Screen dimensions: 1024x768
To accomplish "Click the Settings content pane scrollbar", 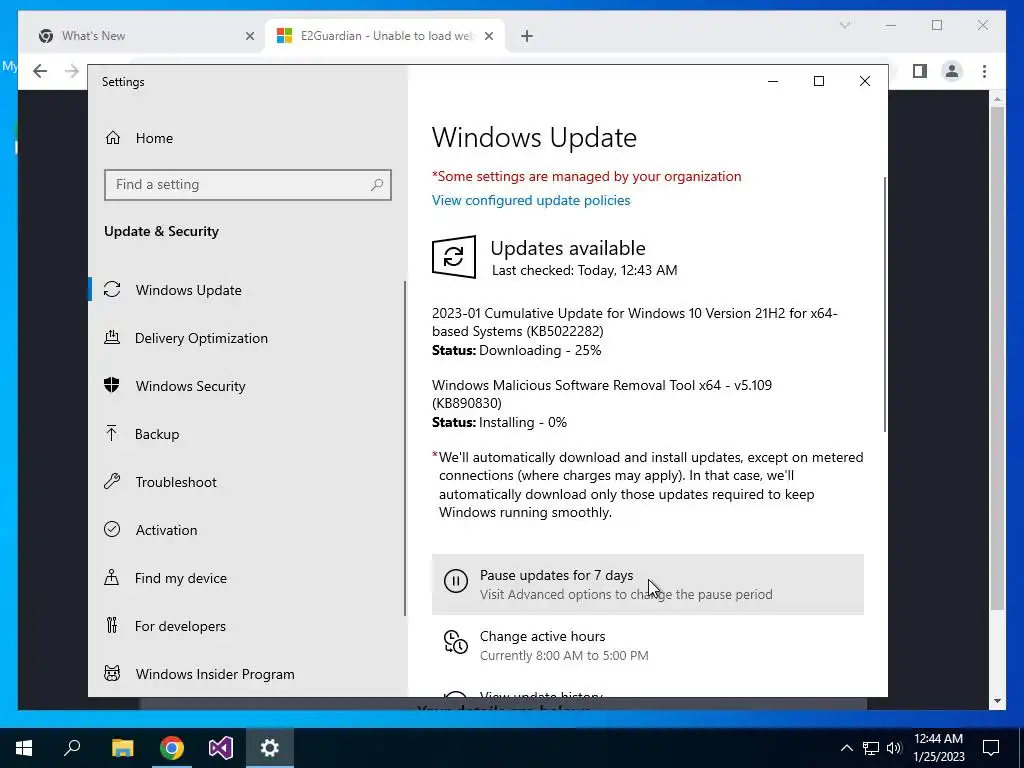I will tap(885, 304).
